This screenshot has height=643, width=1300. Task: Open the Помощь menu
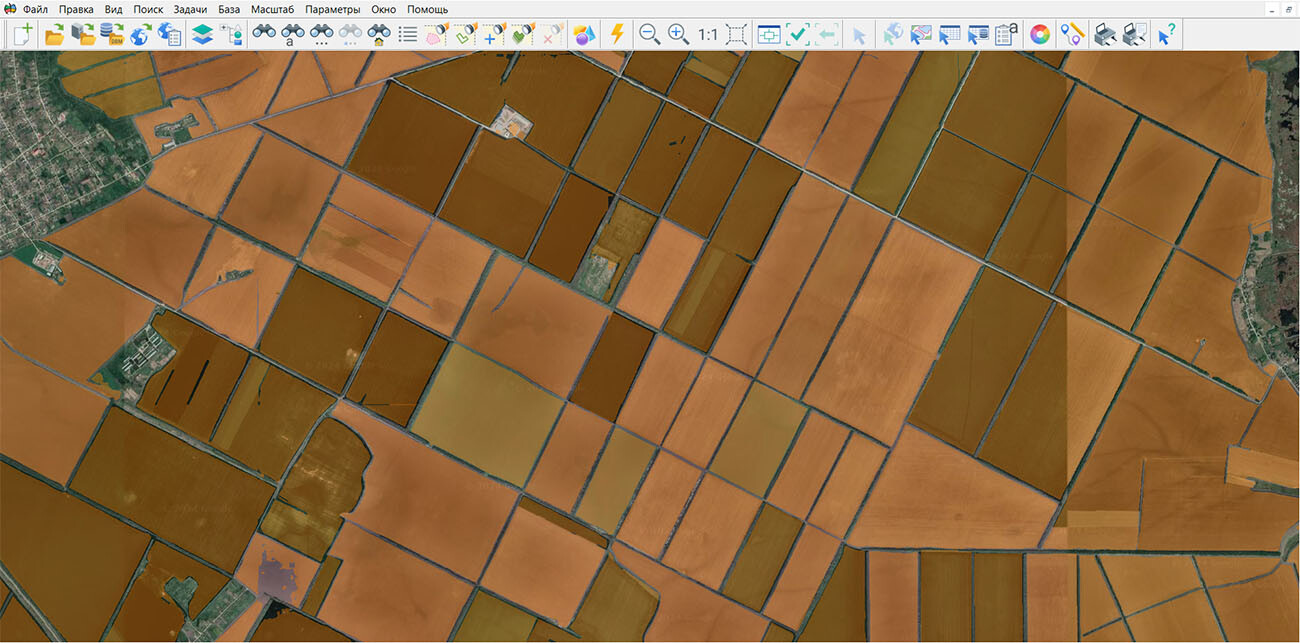click(x=427, y=9)
